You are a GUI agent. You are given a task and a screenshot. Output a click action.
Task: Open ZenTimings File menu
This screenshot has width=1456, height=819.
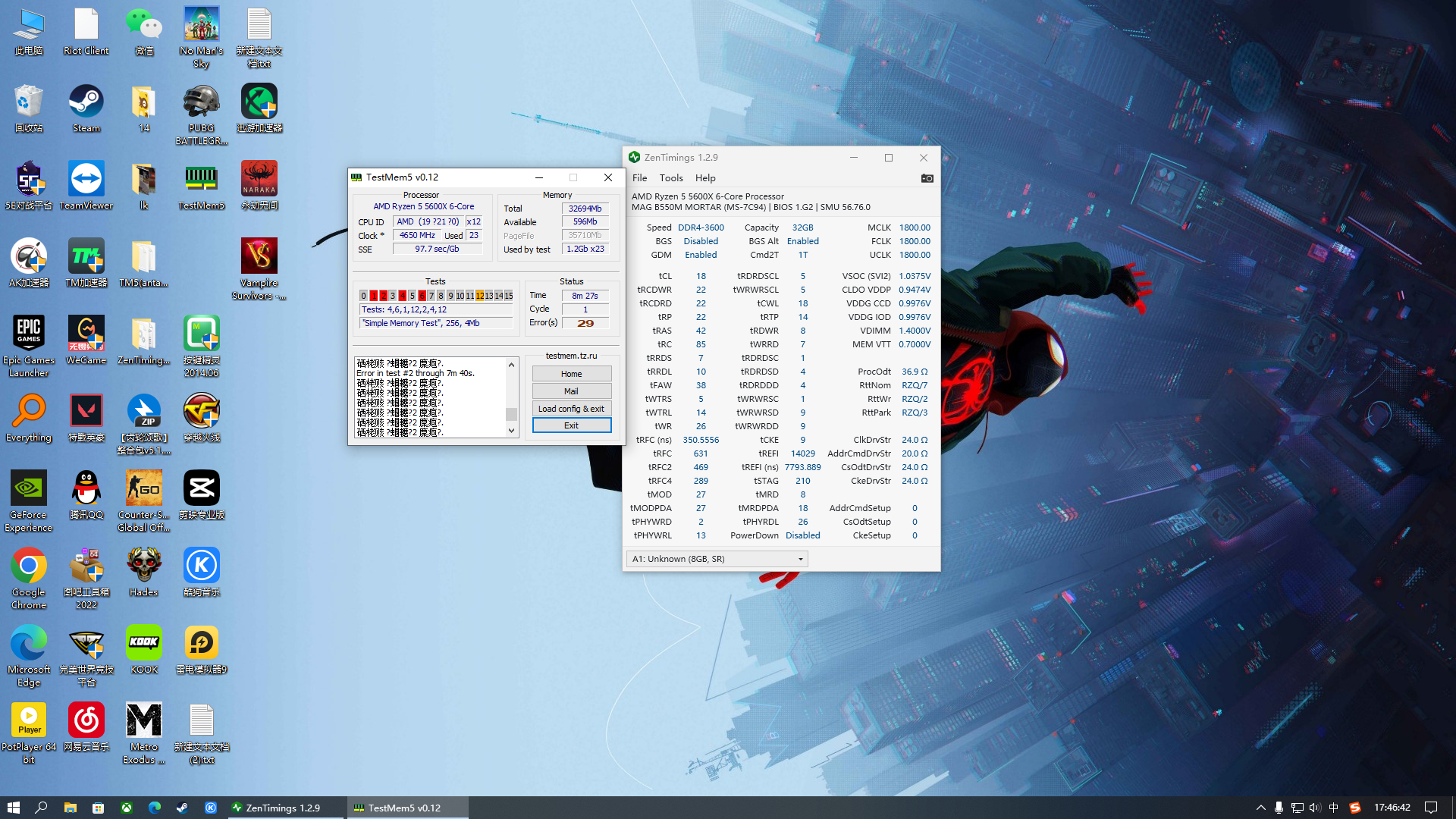coord(640,178)
